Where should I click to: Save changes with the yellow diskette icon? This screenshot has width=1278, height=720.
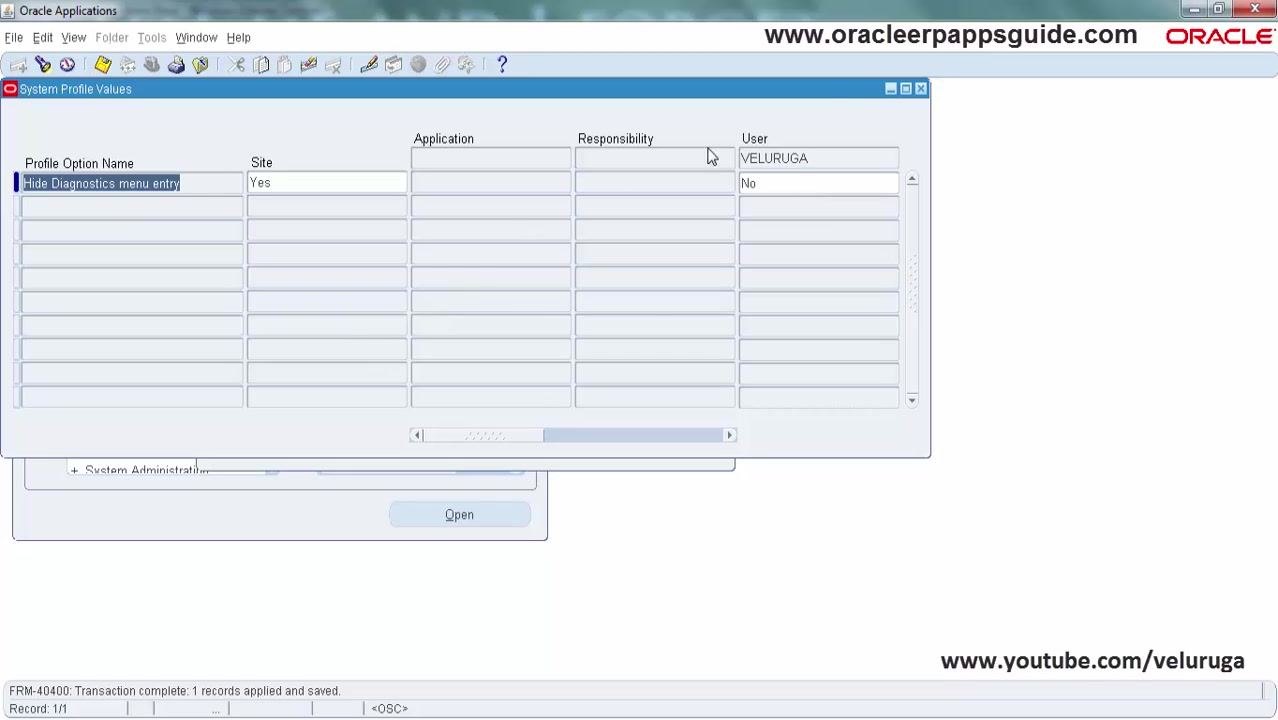(103, 65)
